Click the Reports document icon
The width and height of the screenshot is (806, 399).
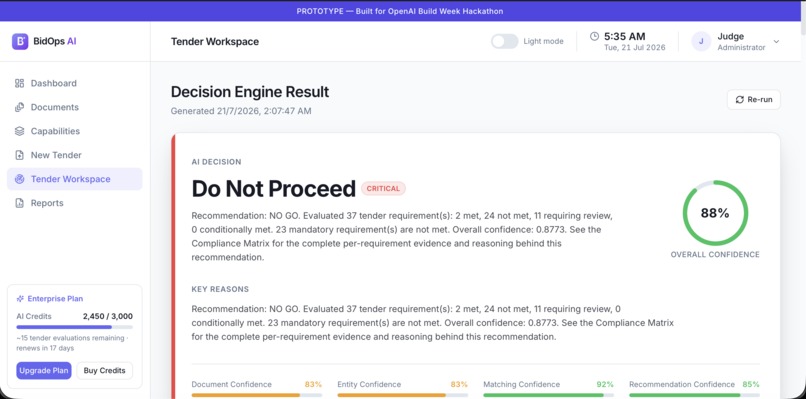coord(20,203)
